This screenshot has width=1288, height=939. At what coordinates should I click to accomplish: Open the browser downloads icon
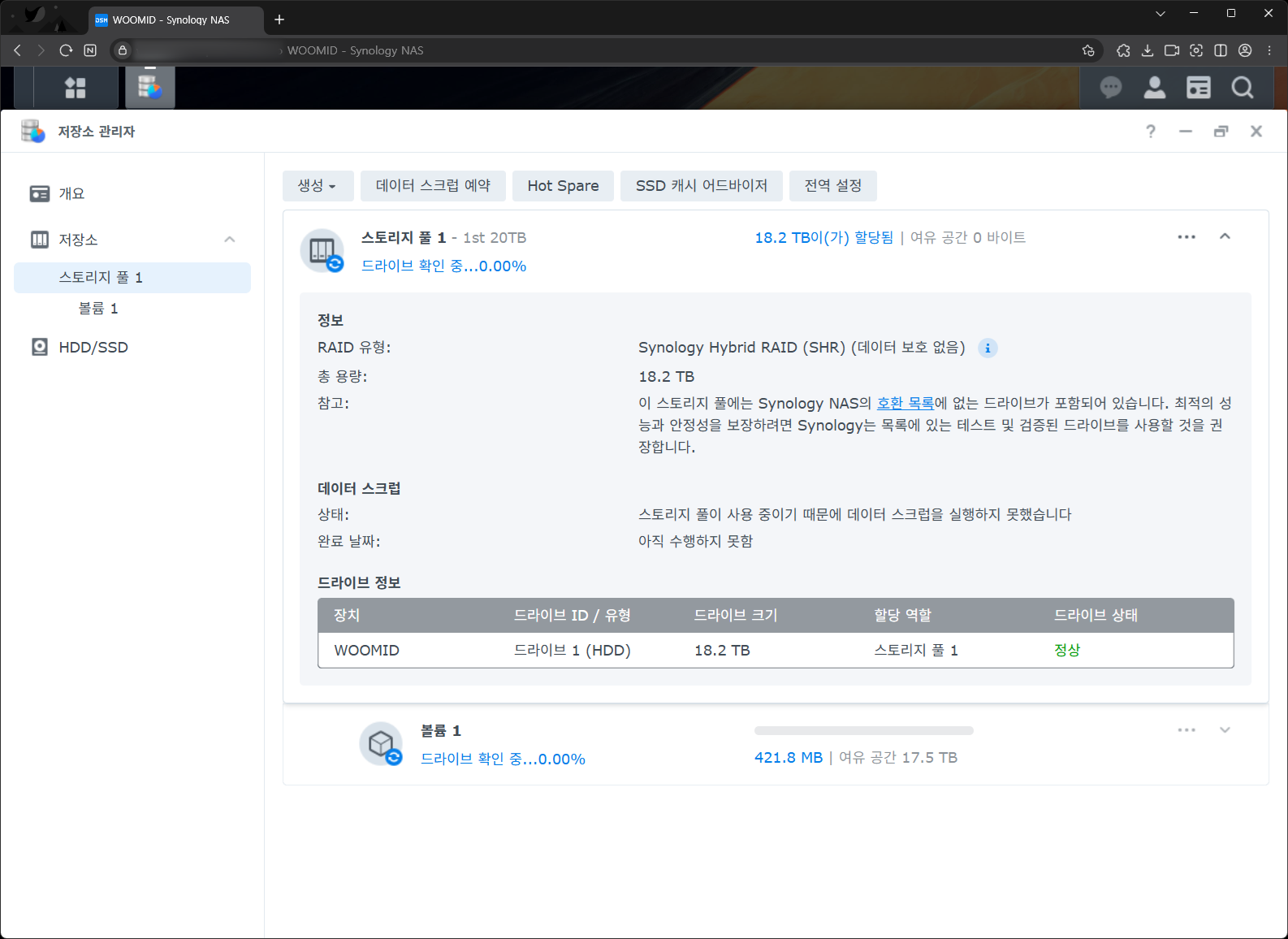click(1148, 50)
